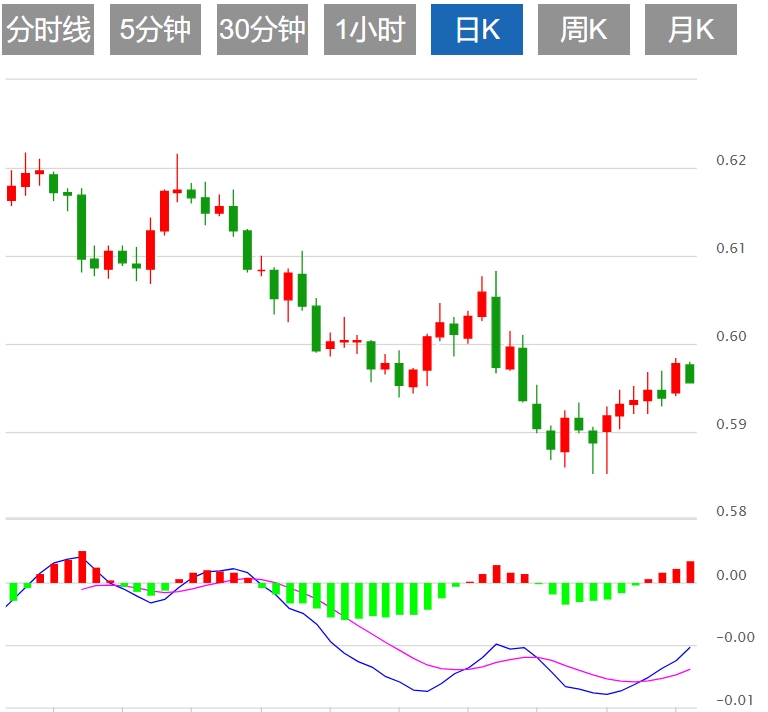Select the active 日K tab
Viewport: 768px width, 712px height.
pos(476,31)
